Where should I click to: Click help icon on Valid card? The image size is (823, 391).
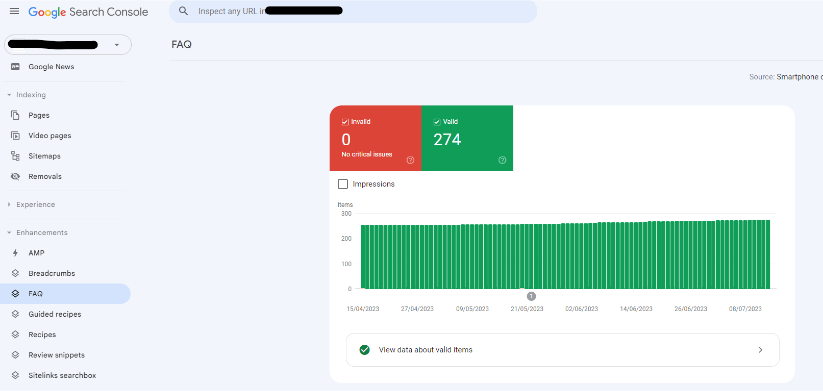click(502, 161)
